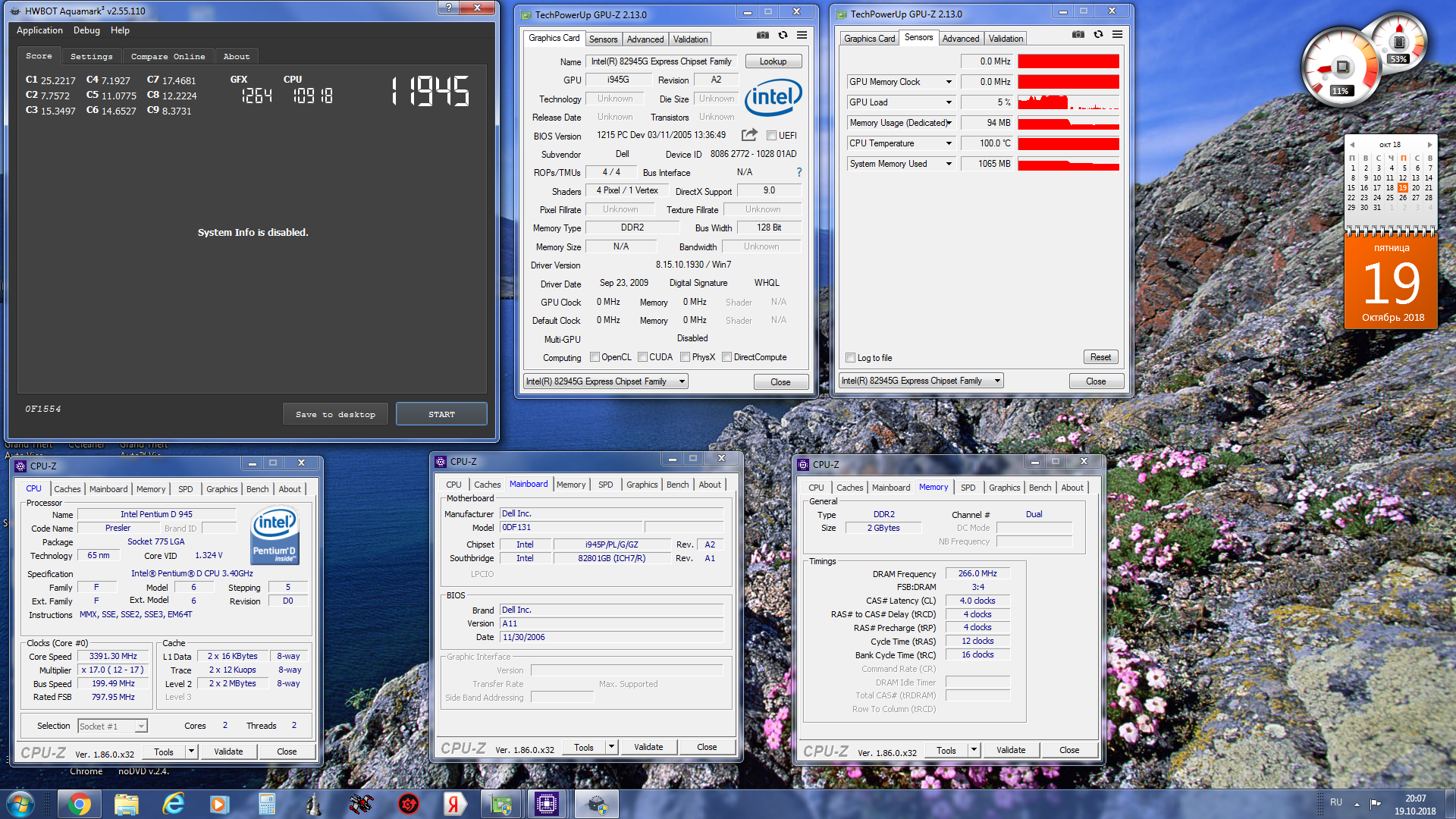Click Save to desktop button
1456x819 pixels.
click(335, 414)
